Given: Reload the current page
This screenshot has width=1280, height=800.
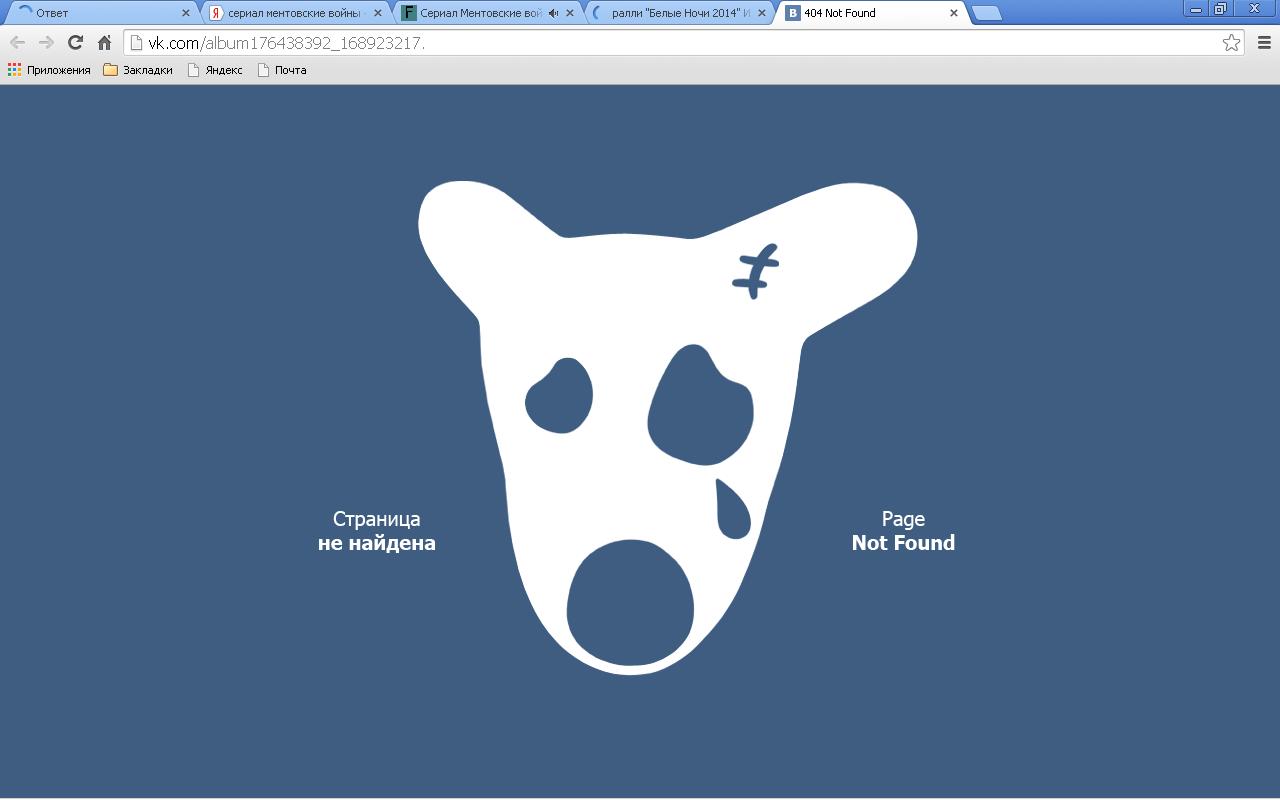Looking at the screenshot, I should 75,42.
